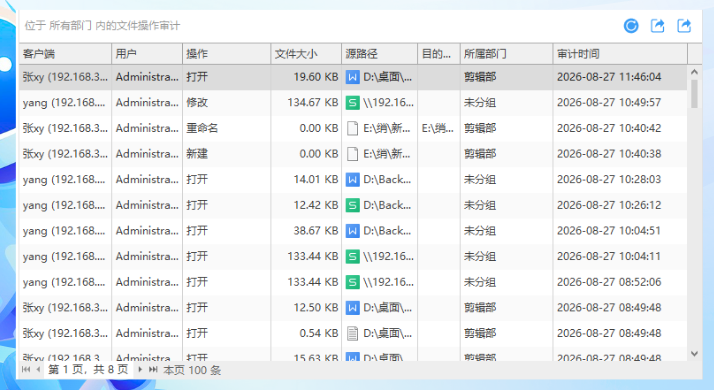
Task: Select the audit time 2026-08-27 10:49:57
Action: coord(609,103)
